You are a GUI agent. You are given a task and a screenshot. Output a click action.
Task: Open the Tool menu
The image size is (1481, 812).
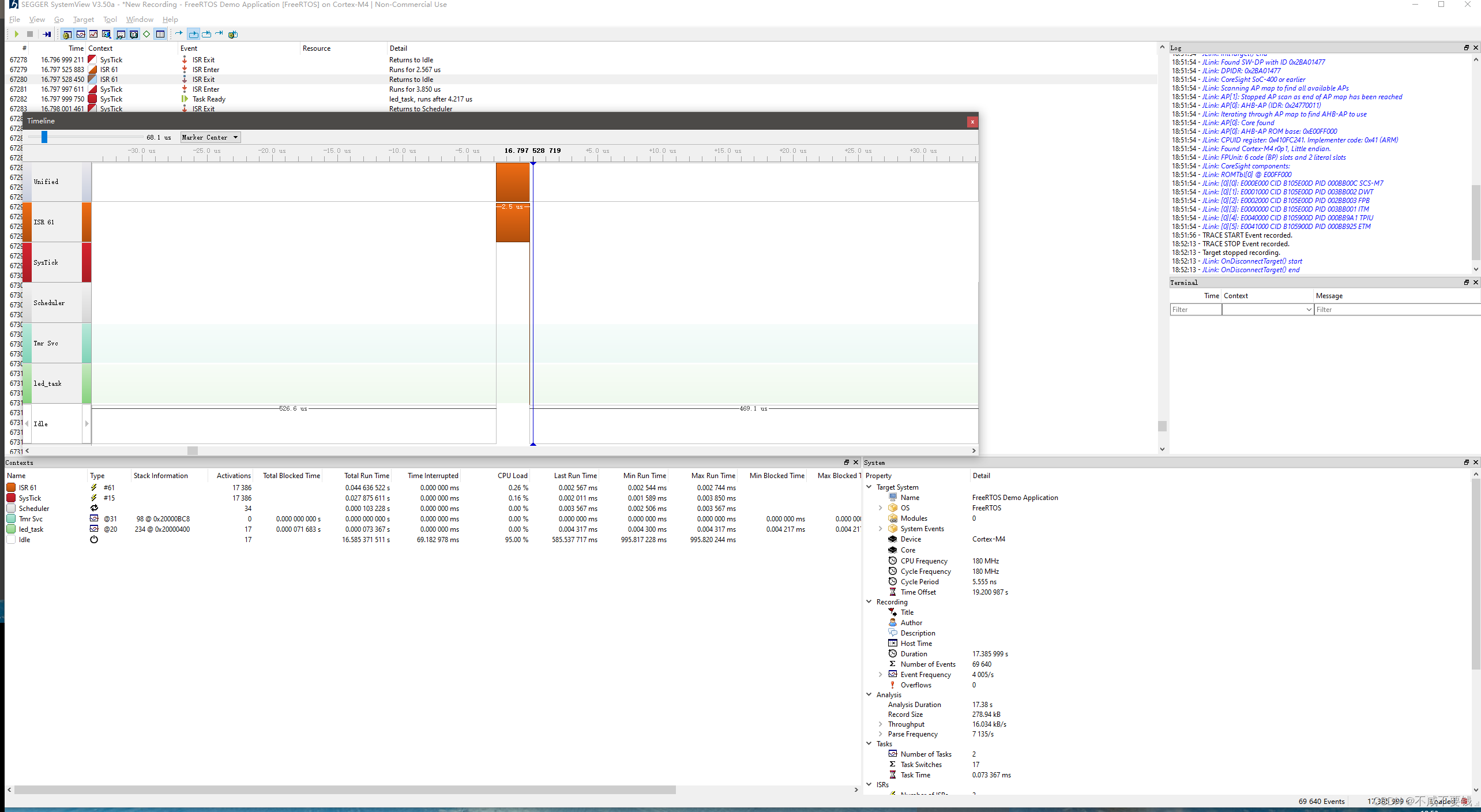point(110,19)
